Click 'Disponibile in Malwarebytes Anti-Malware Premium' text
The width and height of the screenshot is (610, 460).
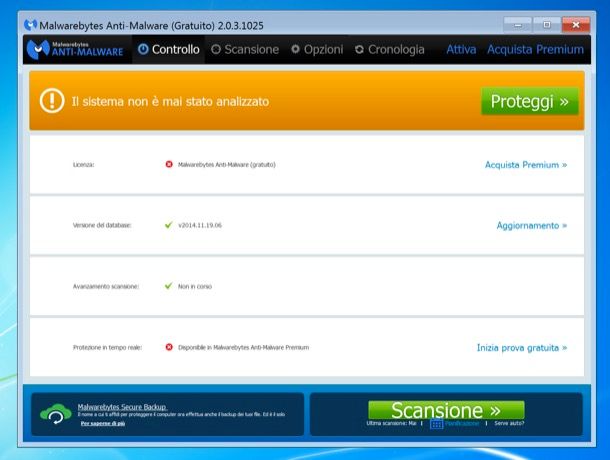pos(244,347)
